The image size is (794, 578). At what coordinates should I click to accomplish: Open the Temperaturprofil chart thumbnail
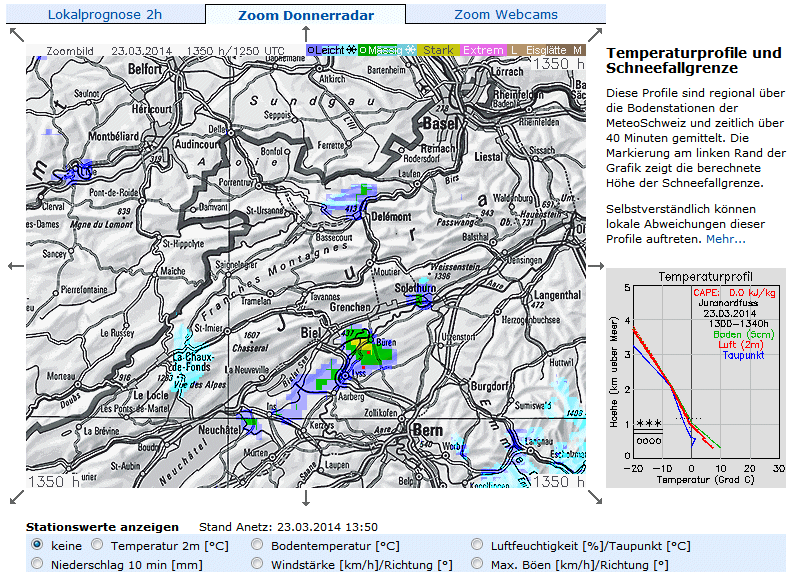[696, 377]
